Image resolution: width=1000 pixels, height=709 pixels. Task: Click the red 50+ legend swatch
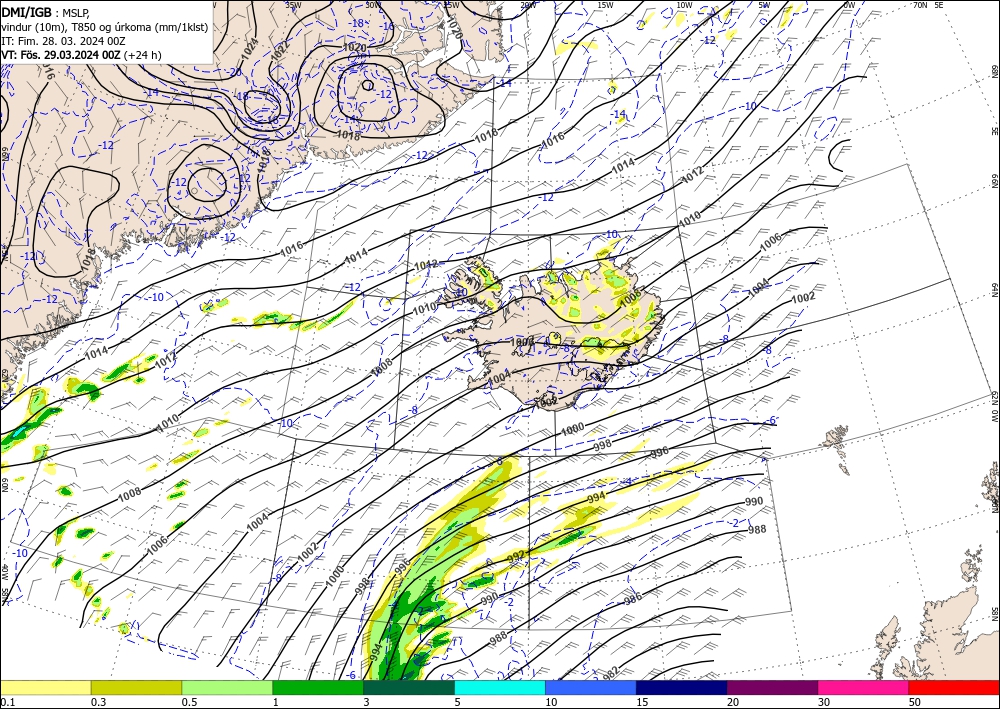tap(954, 687)
